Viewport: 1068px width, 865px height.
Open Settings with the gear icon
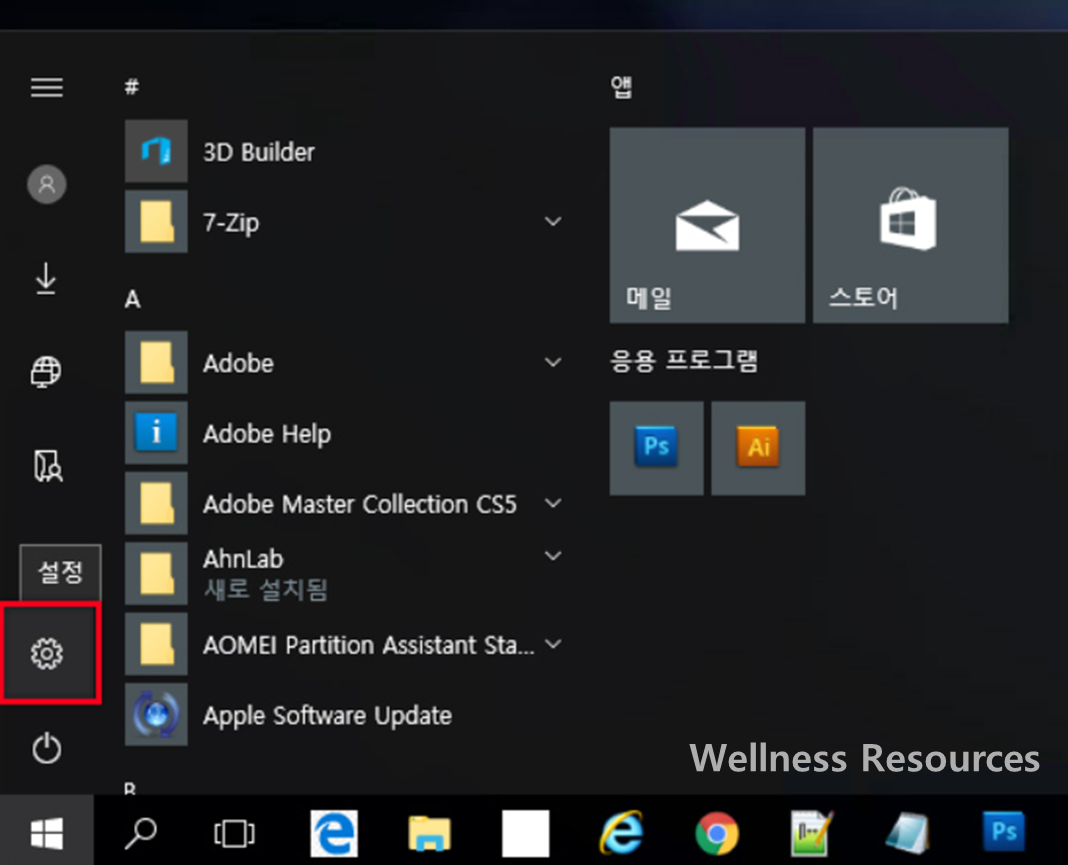pyautogui.click(x=47, y=654)
